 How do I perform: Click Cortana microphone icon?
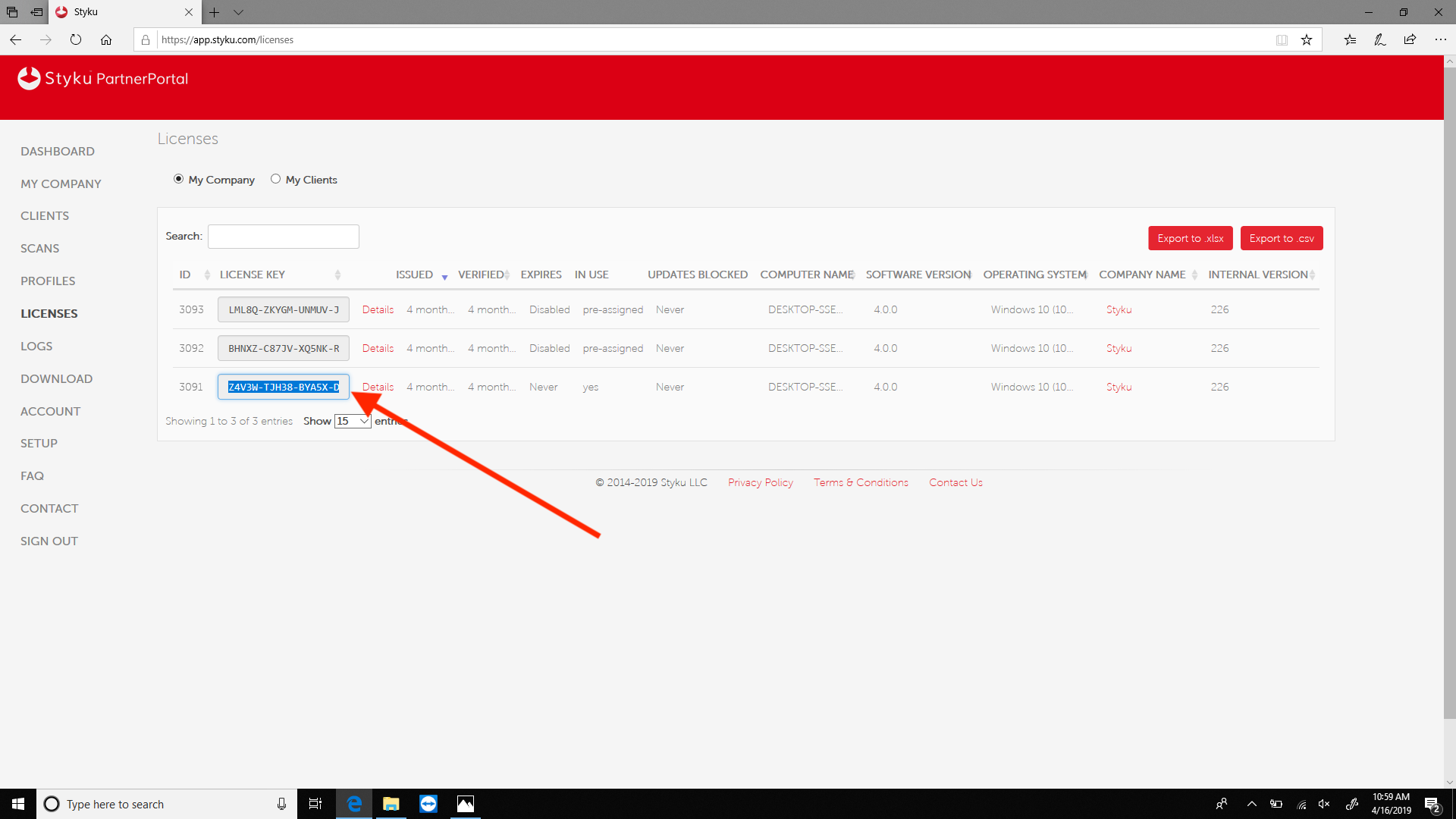[x=281, y=804]
